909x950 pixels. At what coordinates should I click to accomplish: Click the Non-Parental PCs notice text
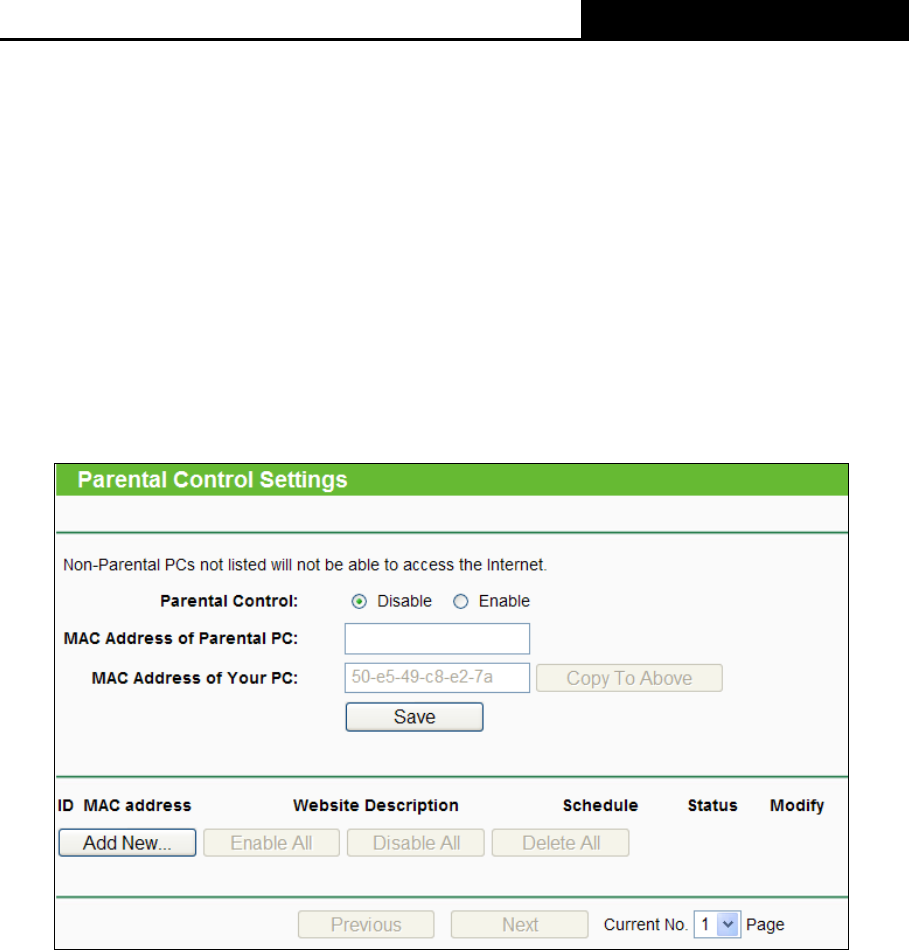[x=305, y=565]
